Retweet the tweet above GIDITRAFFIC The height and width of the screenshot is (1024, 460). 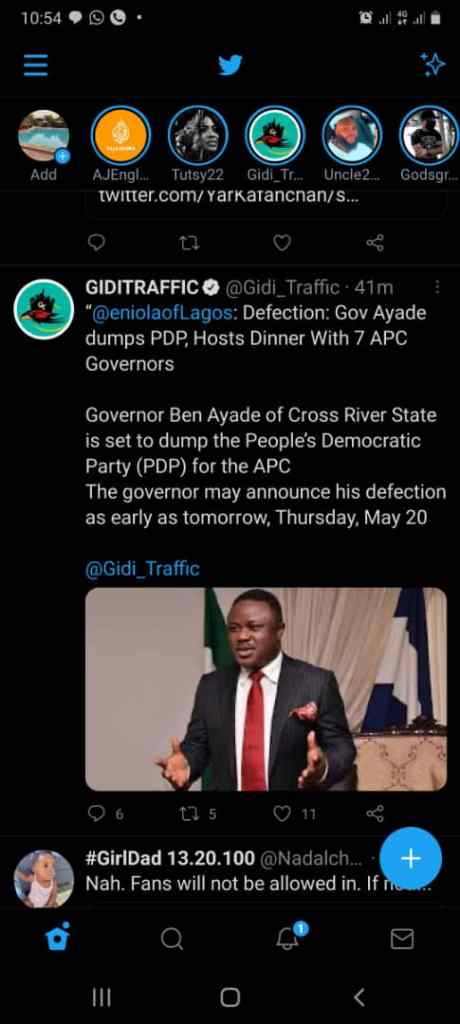[x=189, y=243]
